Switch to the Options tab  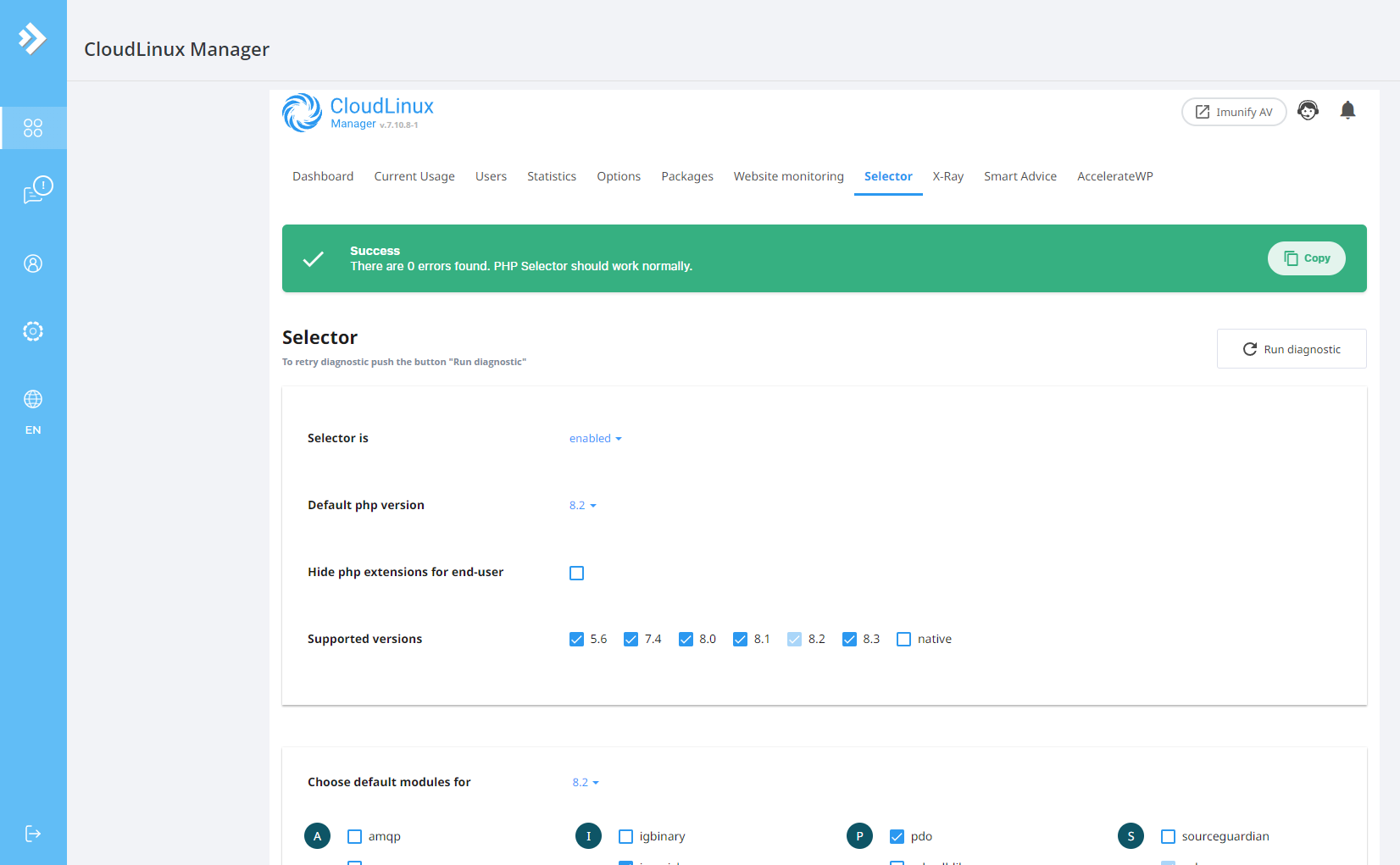(x=619, y=176)
